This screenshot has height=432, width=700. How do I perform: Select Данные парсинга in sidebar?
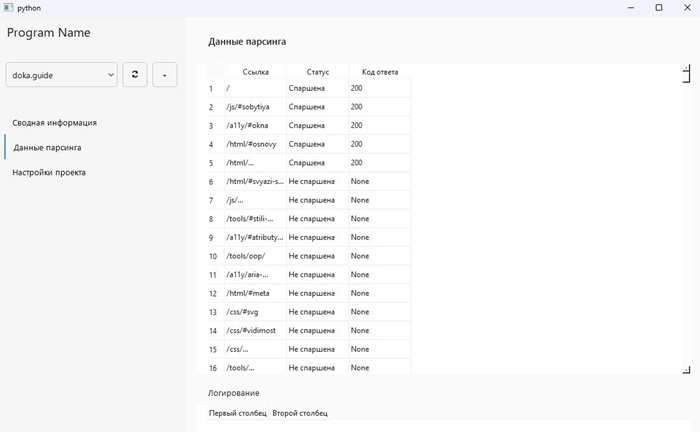coord(47,148)
